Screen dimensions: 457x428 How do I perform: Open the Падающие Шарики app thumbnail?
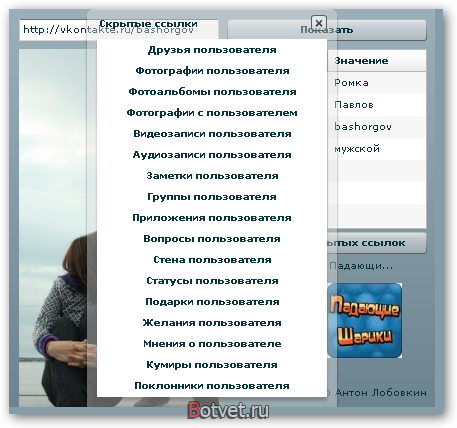point(365,321)
